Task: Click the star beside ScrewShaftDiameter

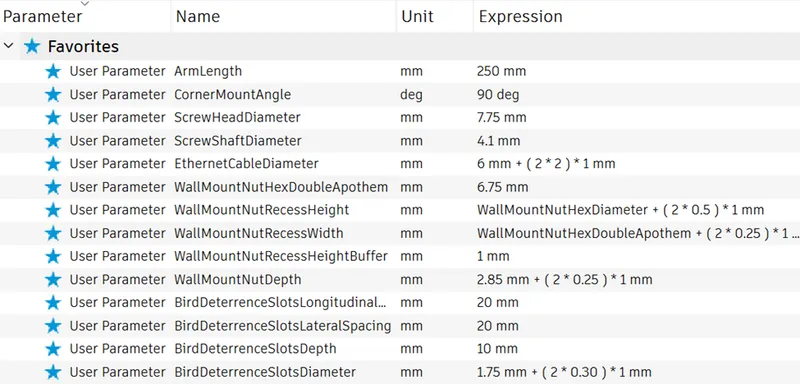Action: pyautogui.click(x=53, y=141)
